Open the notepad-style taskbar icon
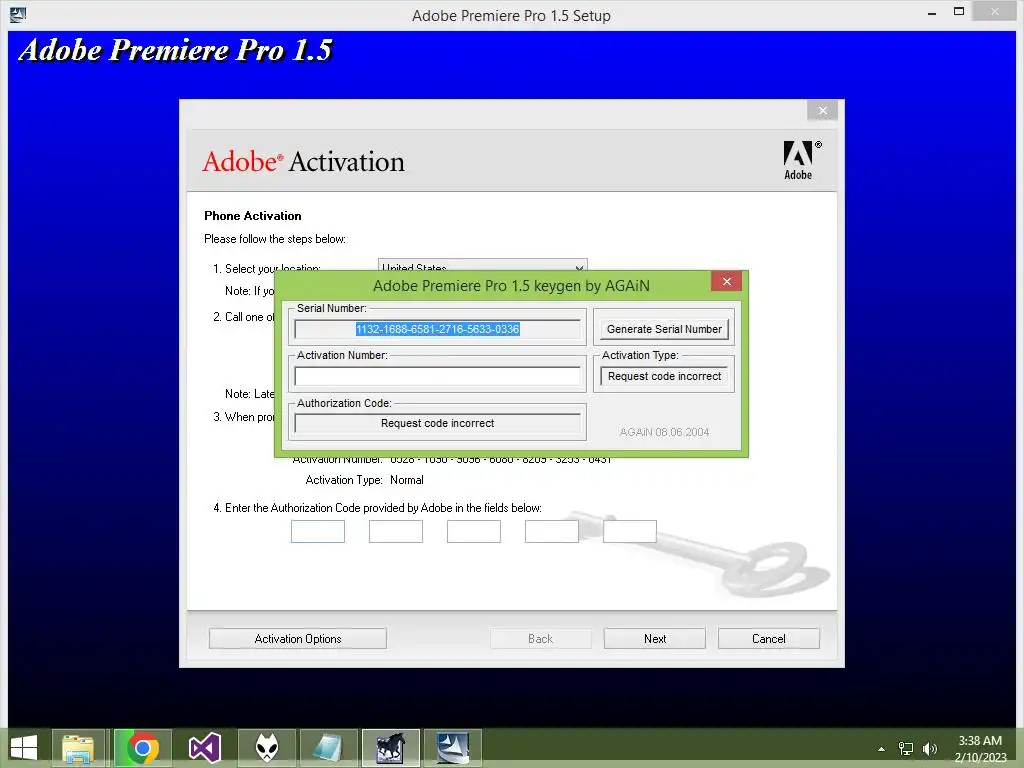 pyautogui.click(x=328, y=748)
